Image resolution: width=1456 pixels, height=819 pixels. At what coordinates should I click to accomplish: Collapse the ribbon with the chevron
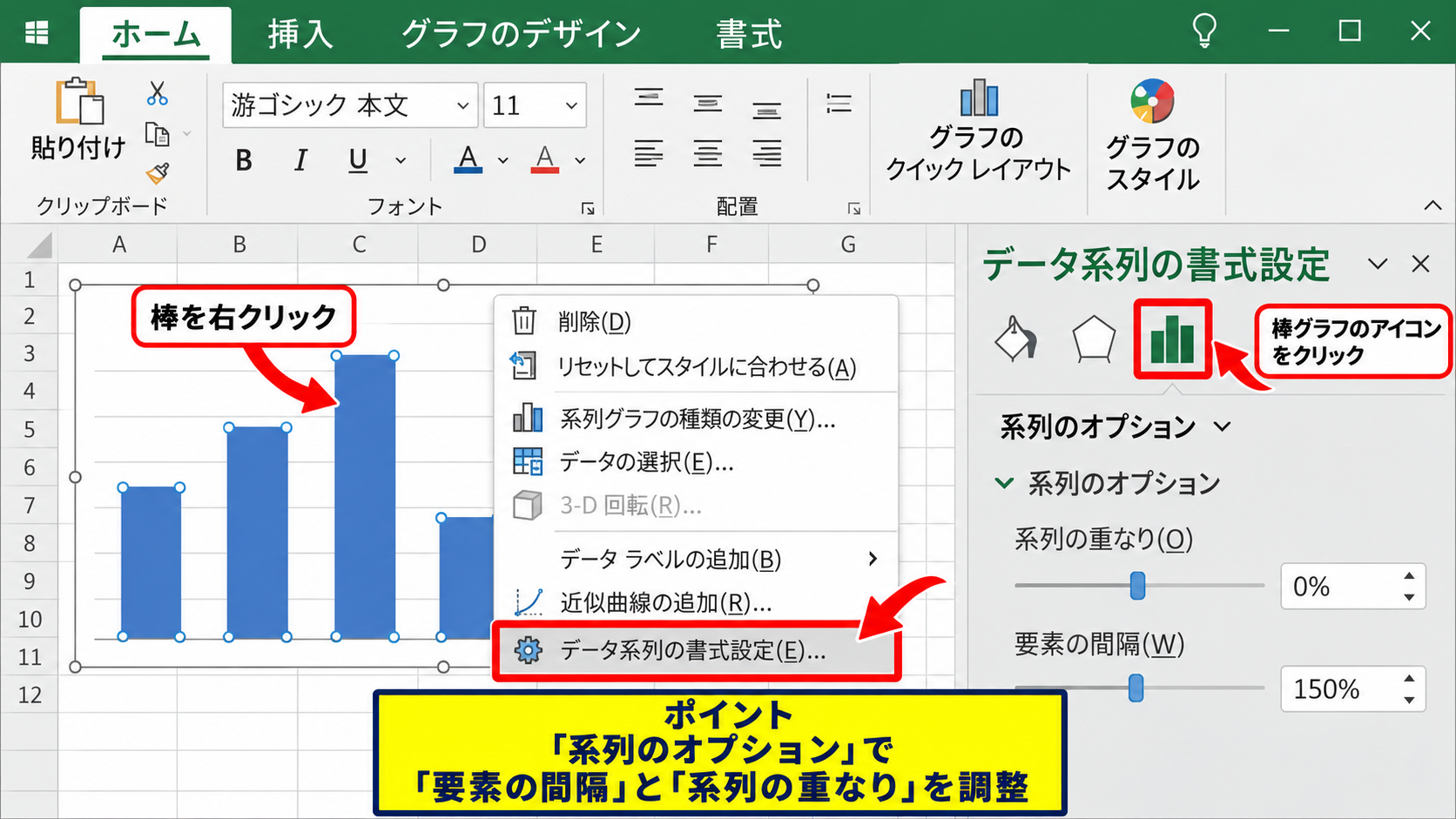pyautogui.click(x=1432, y=205)
